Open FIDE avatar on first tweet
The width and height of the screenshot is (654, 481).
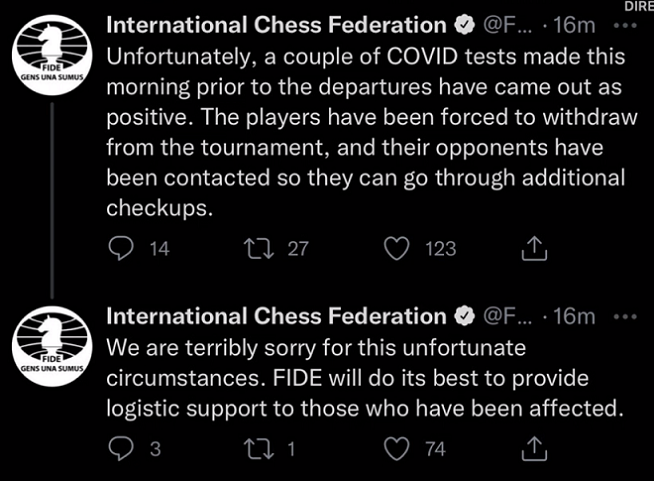[49, 57]
